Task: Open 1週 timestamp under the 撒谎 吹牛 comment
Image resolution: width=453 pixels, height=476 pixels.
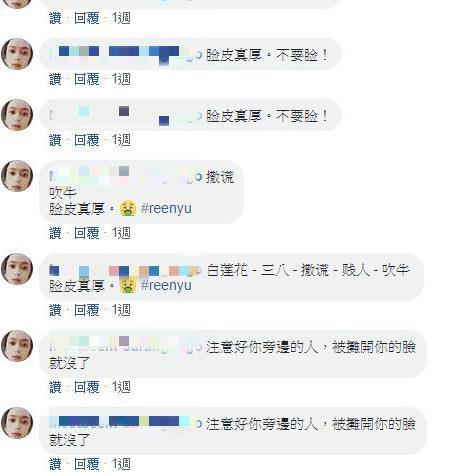Action: pos(121,233)
